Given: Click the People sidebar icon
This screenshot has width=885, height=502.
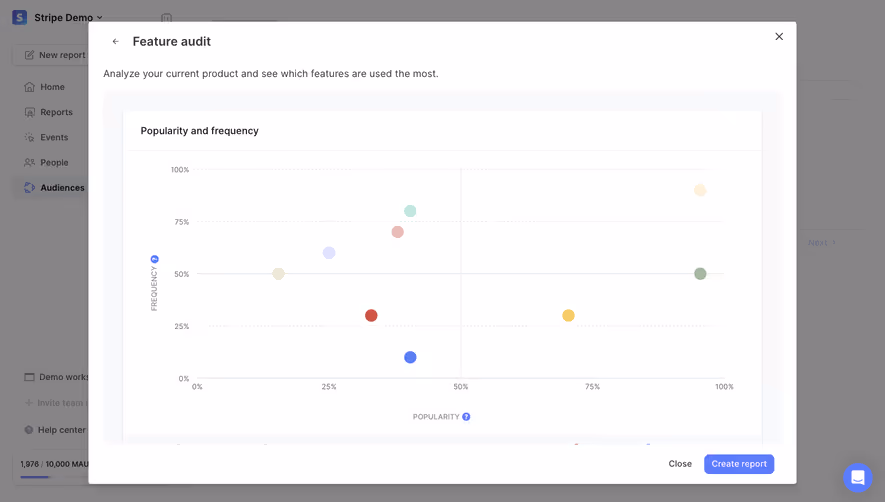Looking at the screenshot, I should pos(29,163).
